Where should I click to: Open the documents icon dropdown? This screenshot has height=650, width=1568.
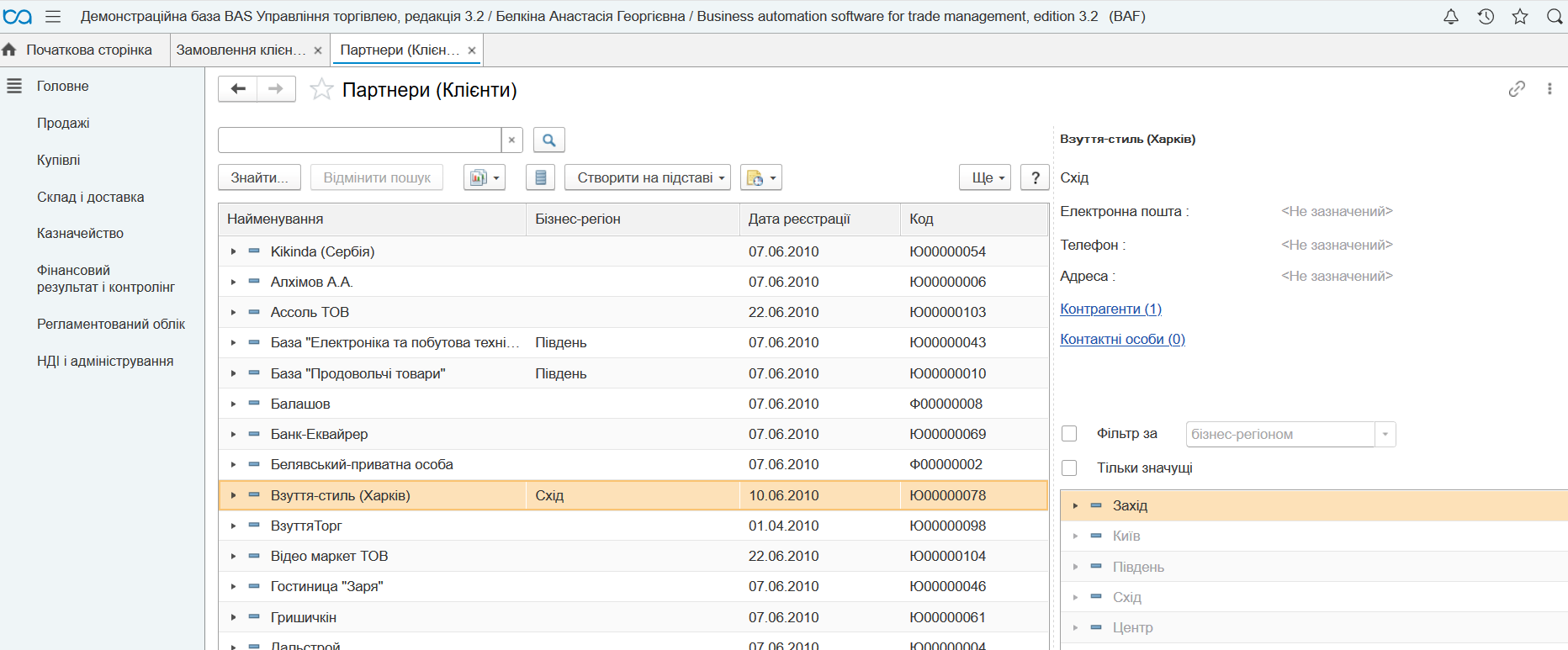pos(761,177)
